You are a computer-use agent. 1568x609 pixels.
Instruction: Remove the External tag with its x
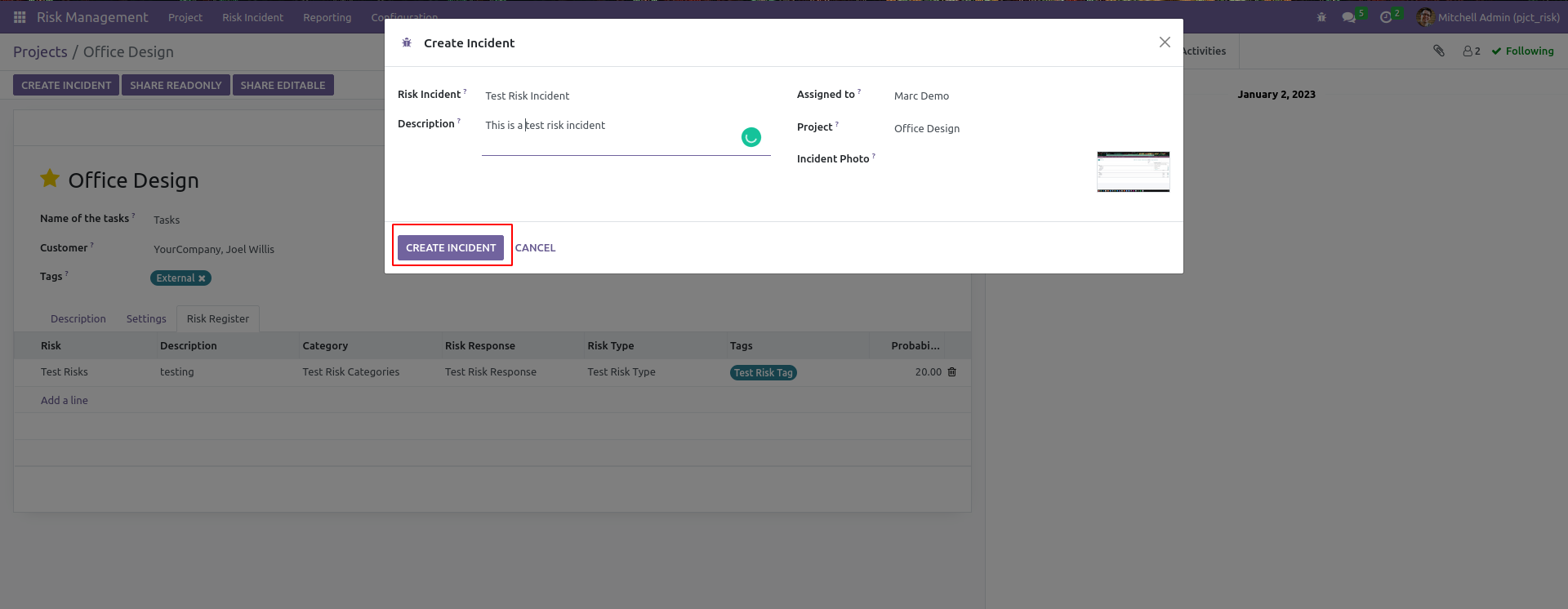coord(202,278)
